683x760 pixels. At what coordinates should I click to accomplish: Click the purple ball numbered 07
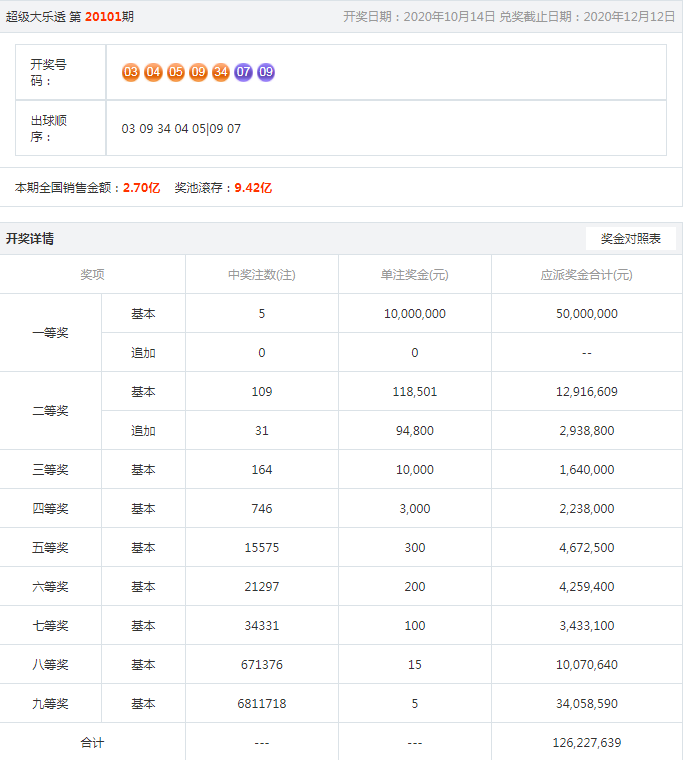(x=243, y=72)
